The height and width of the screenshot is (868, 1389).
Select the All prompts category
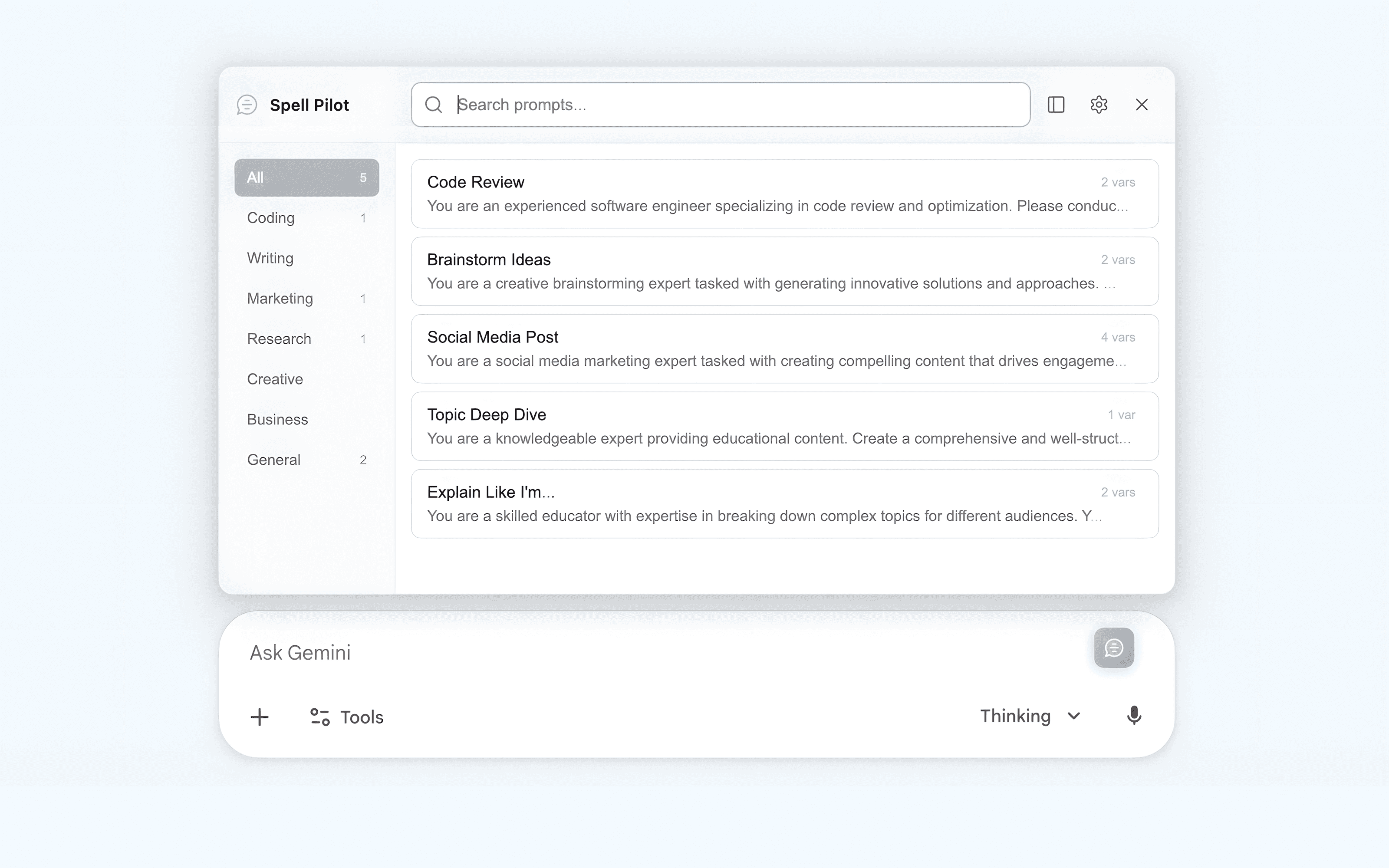pyautogui.click(x=306, y=178)
